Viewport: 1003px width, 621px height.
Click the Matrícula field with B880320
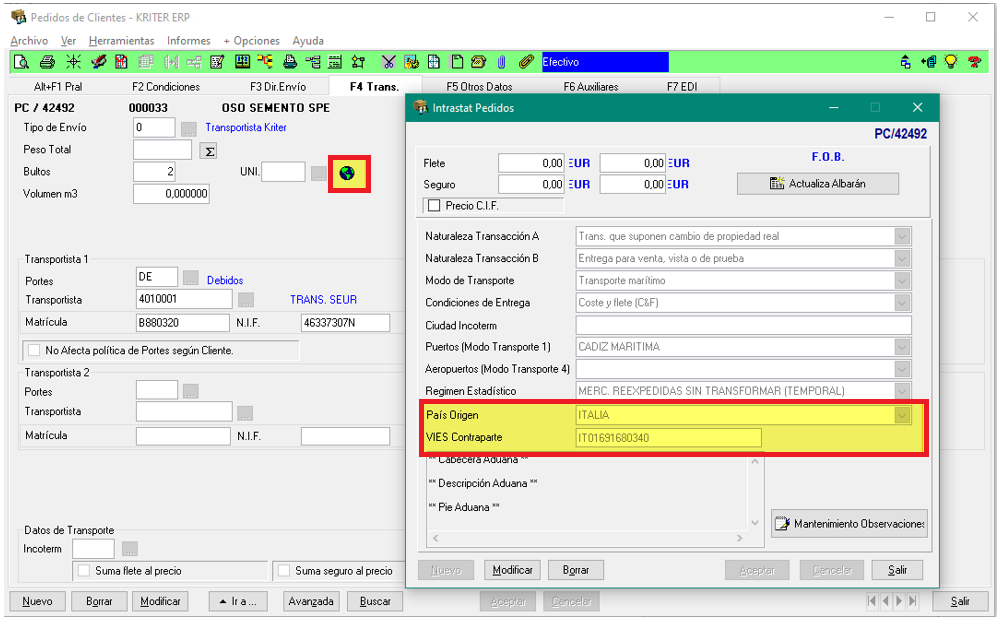point(182,323)
